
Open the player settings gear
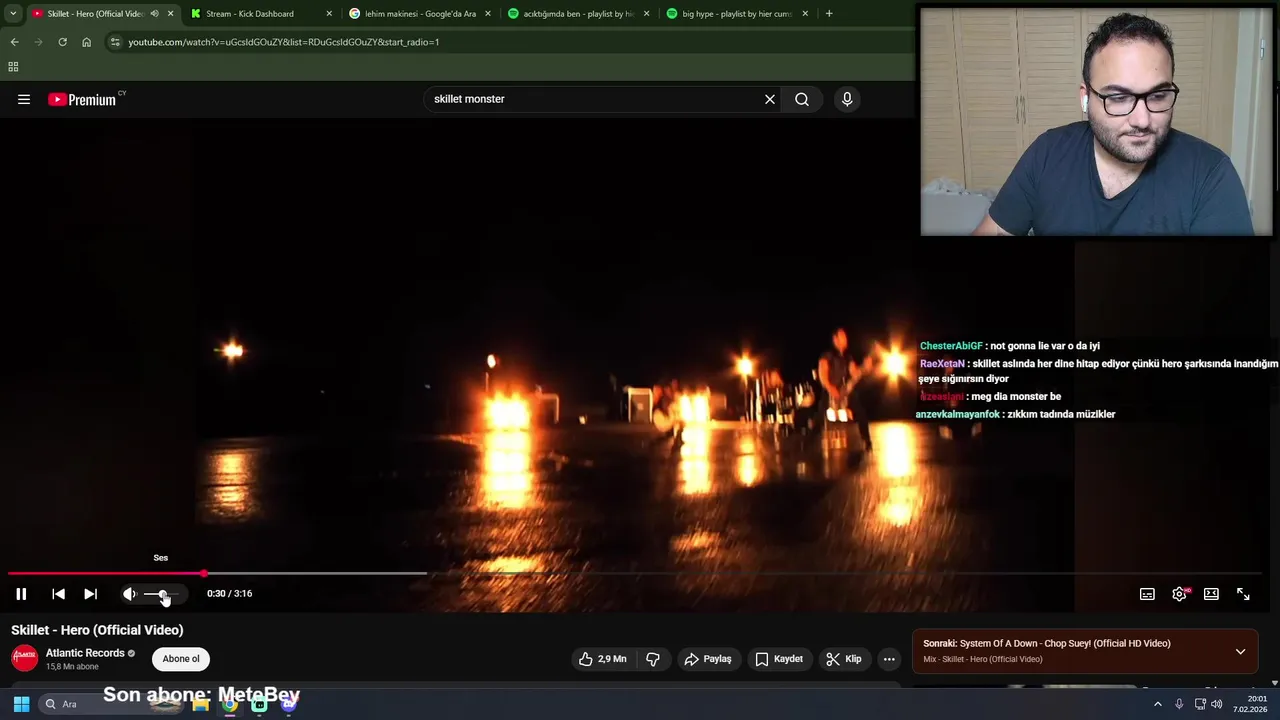(x=1179, y=594)
